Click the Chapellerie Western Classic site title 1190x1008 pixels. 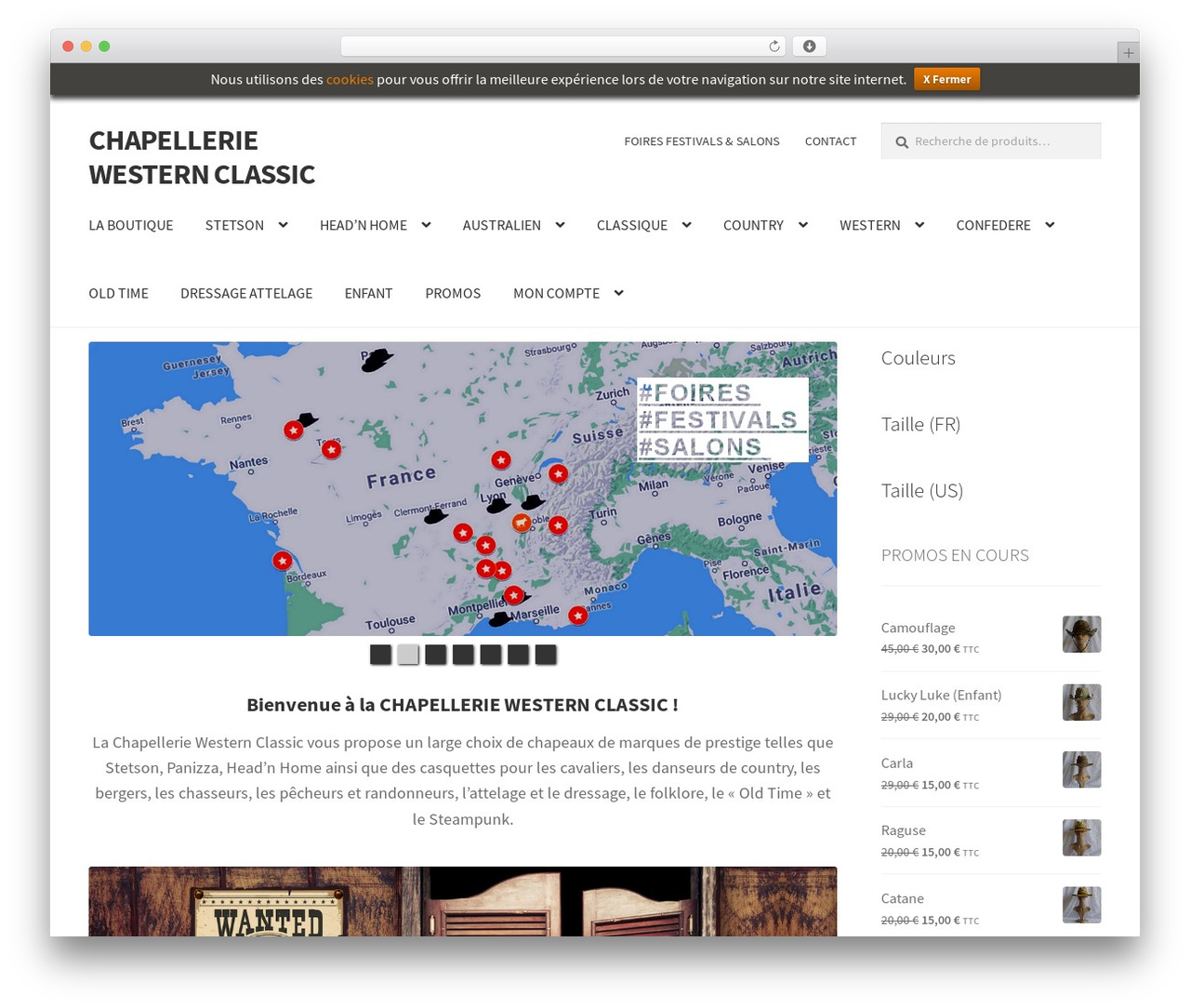pos(202,157)
